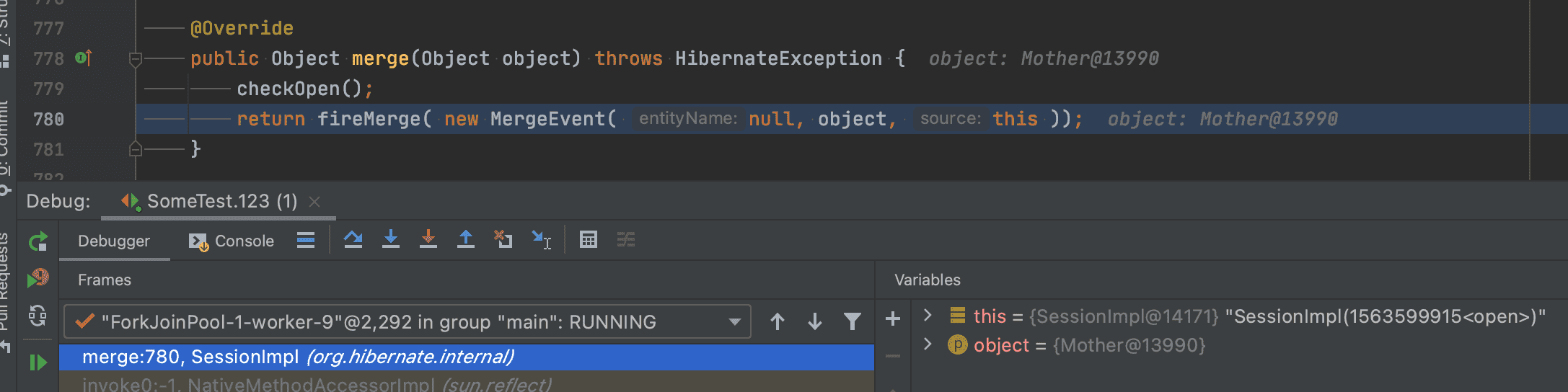Open the thread selector dropdown ForkJoinPool-1-worker-9
1568x392 pixels.
tap(408, 321)
